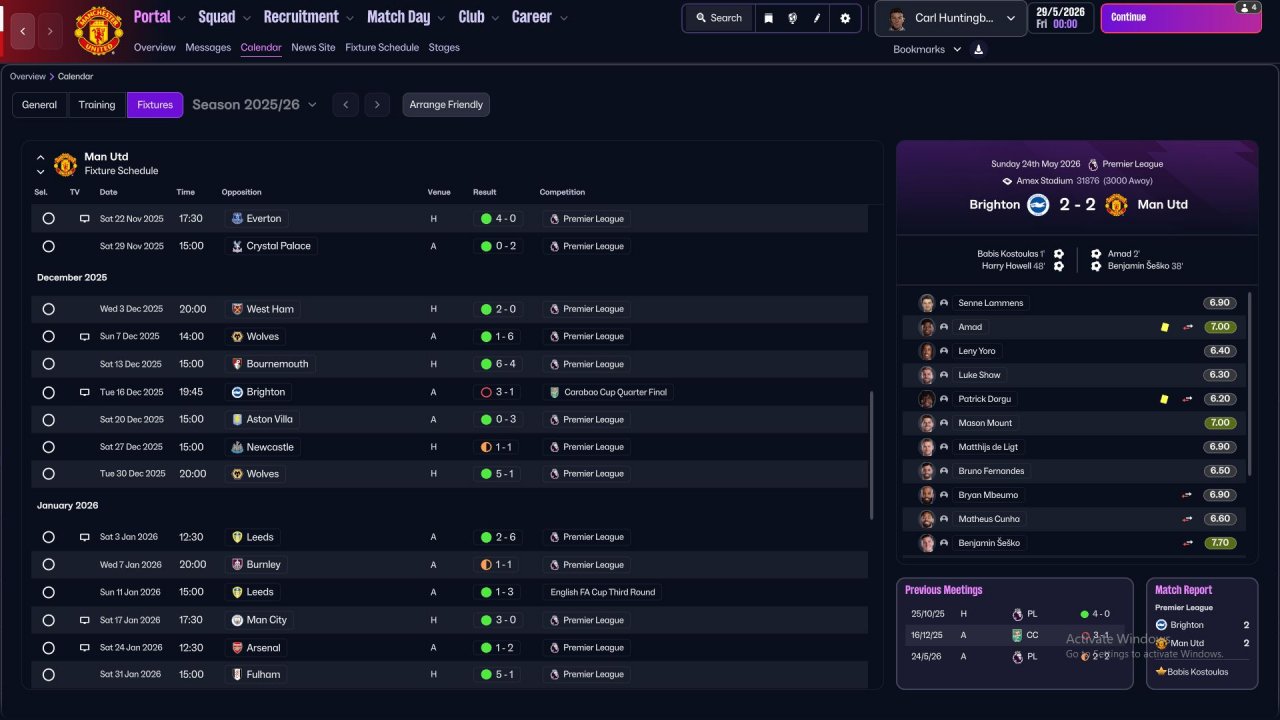Go to the previous season arrow

[345, 105]
